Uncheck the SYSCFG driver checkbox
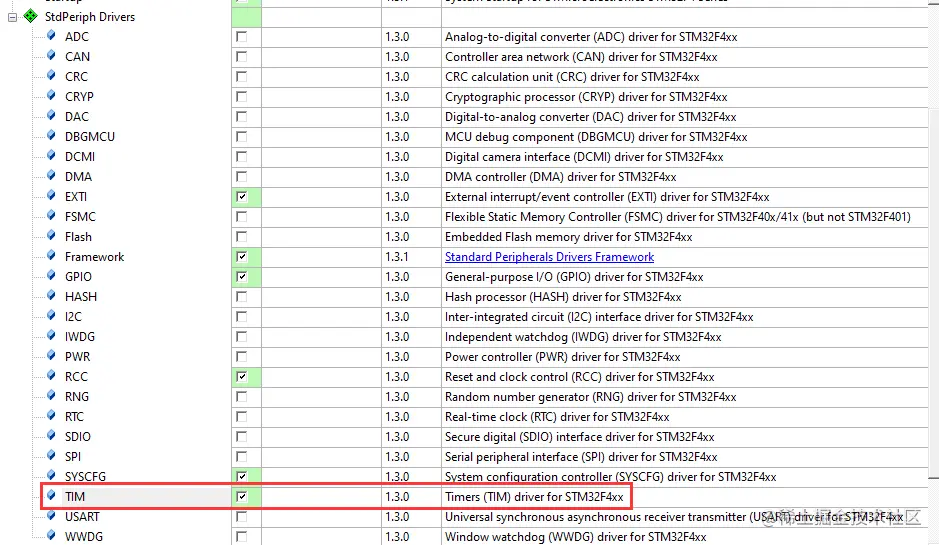The height and width of the screenshot is (545, 939). coord(241,476)
